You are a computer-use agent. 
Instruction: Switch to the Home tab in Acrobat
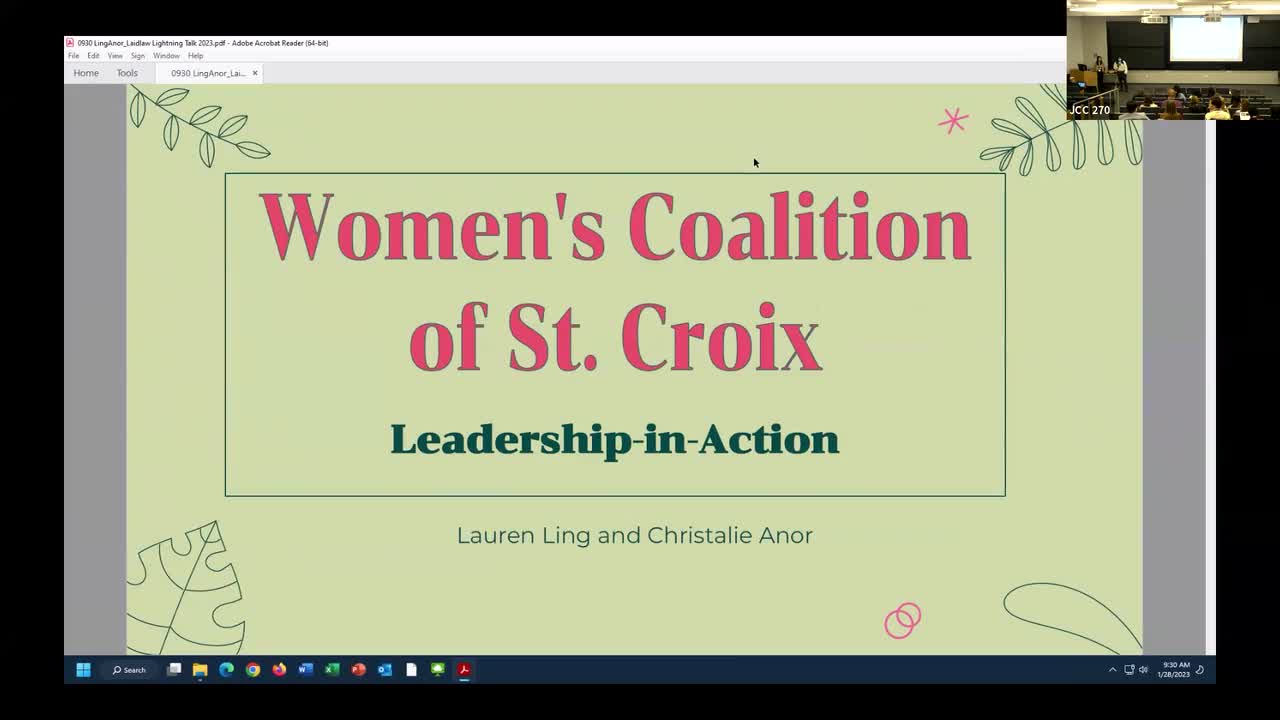87,72
